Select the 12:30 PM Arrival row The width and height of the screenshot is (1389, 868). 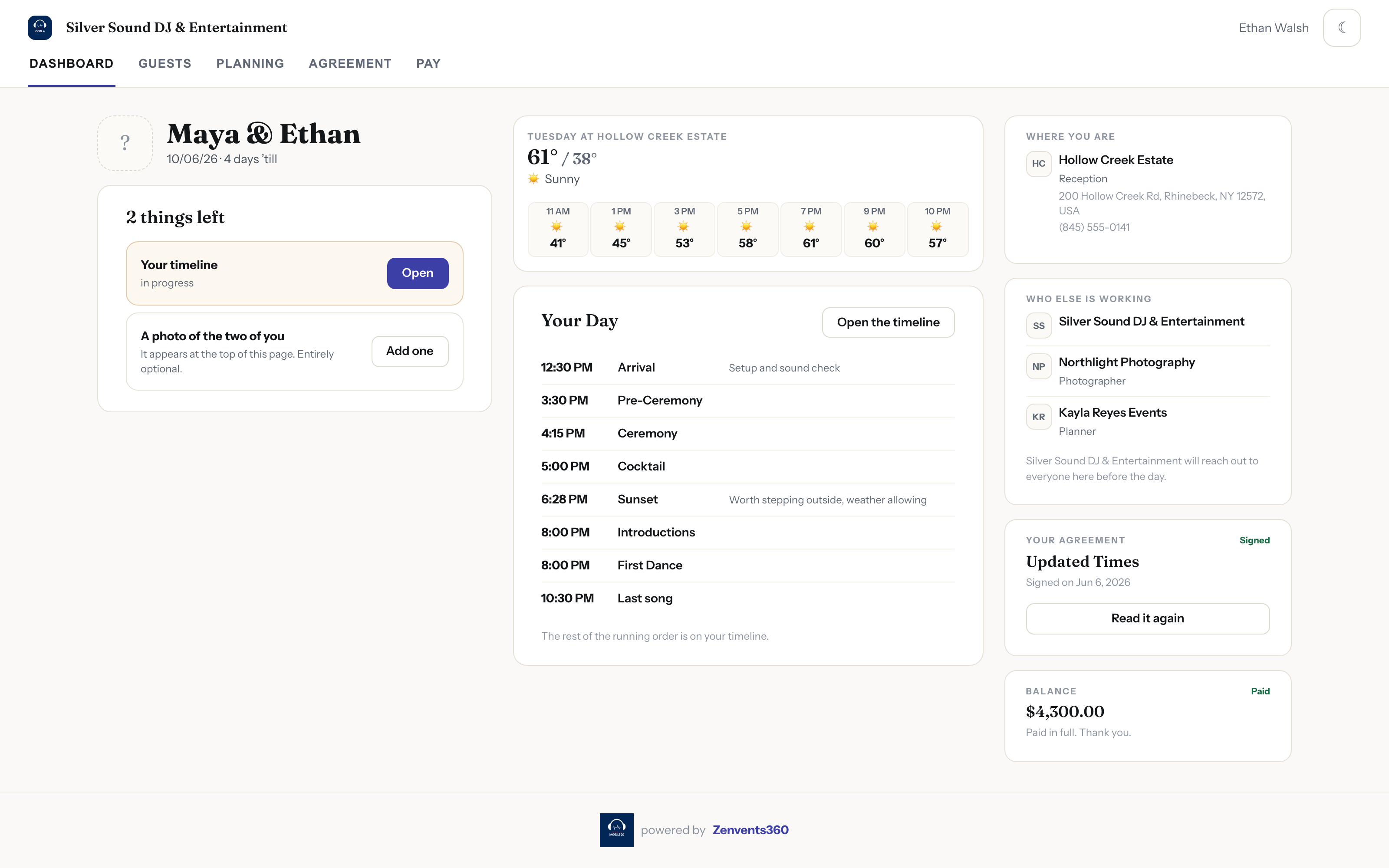click(x=748, y=368)
